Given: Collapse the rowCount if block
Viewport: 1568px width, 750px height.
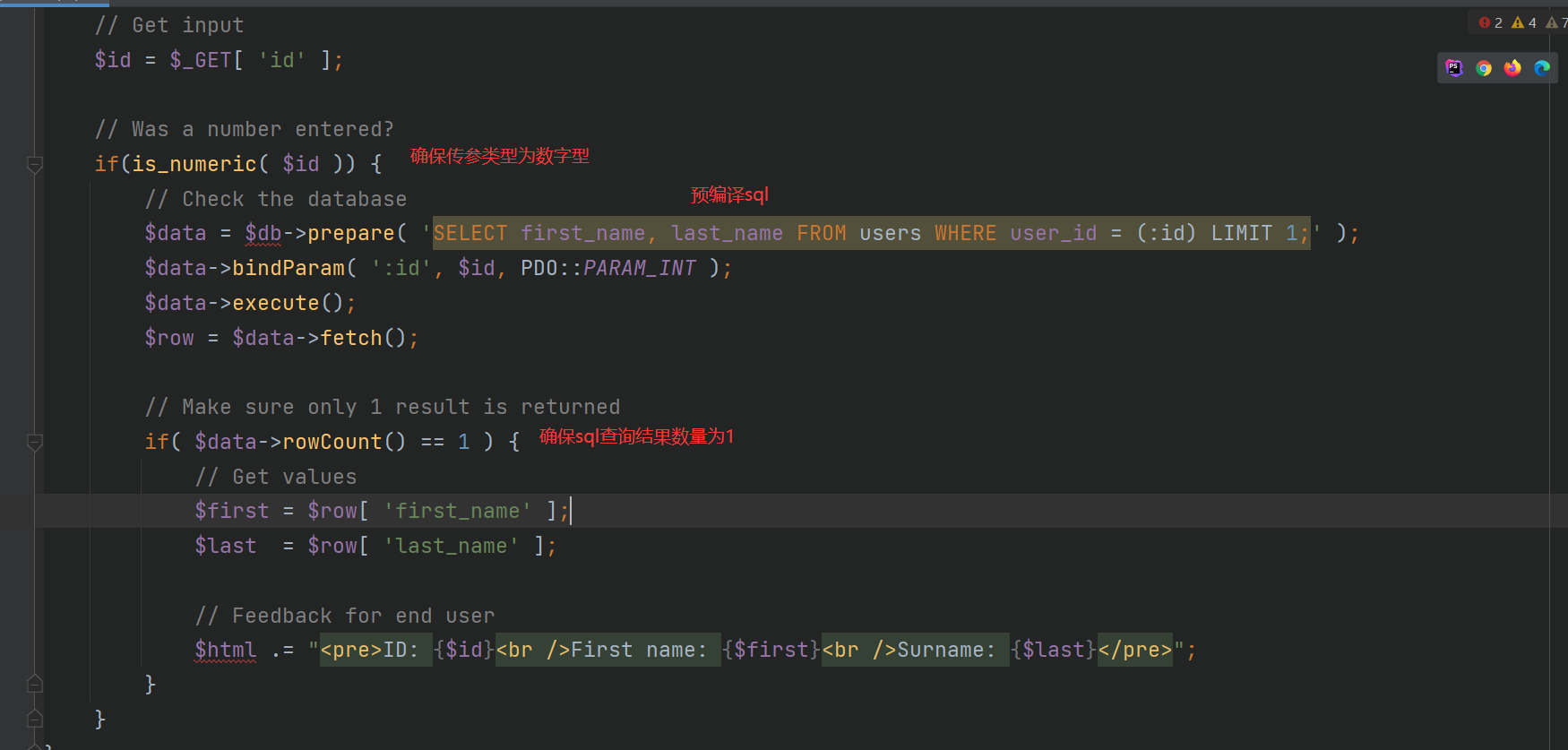Looking at the screenshot, I should [35, 442].
